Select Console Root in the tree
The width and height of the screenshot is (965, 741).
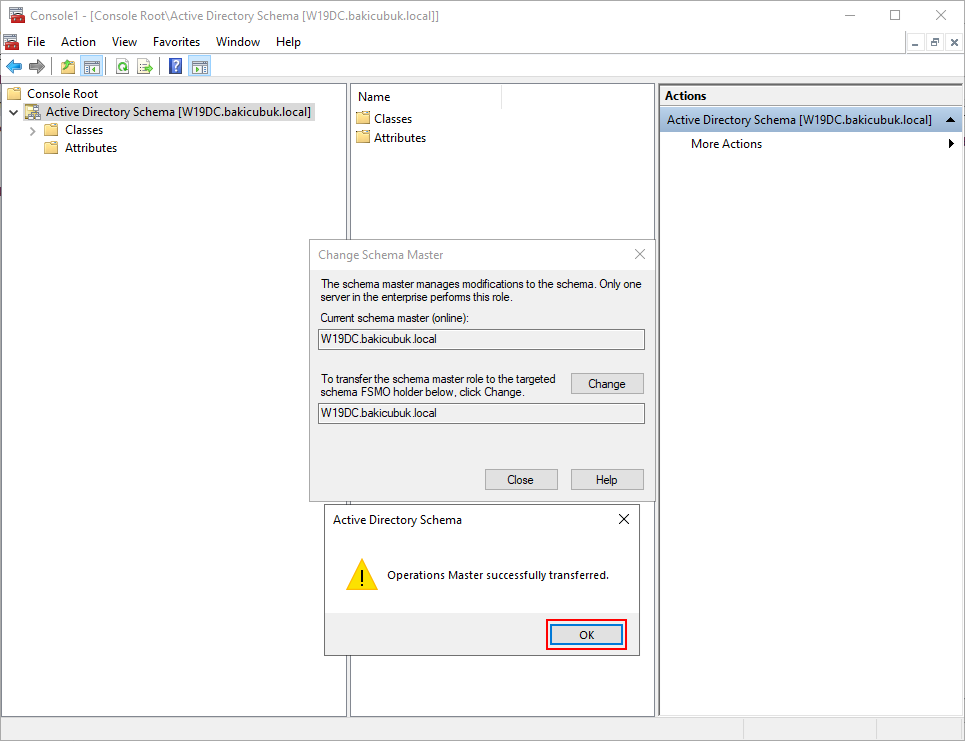point(62,94)
